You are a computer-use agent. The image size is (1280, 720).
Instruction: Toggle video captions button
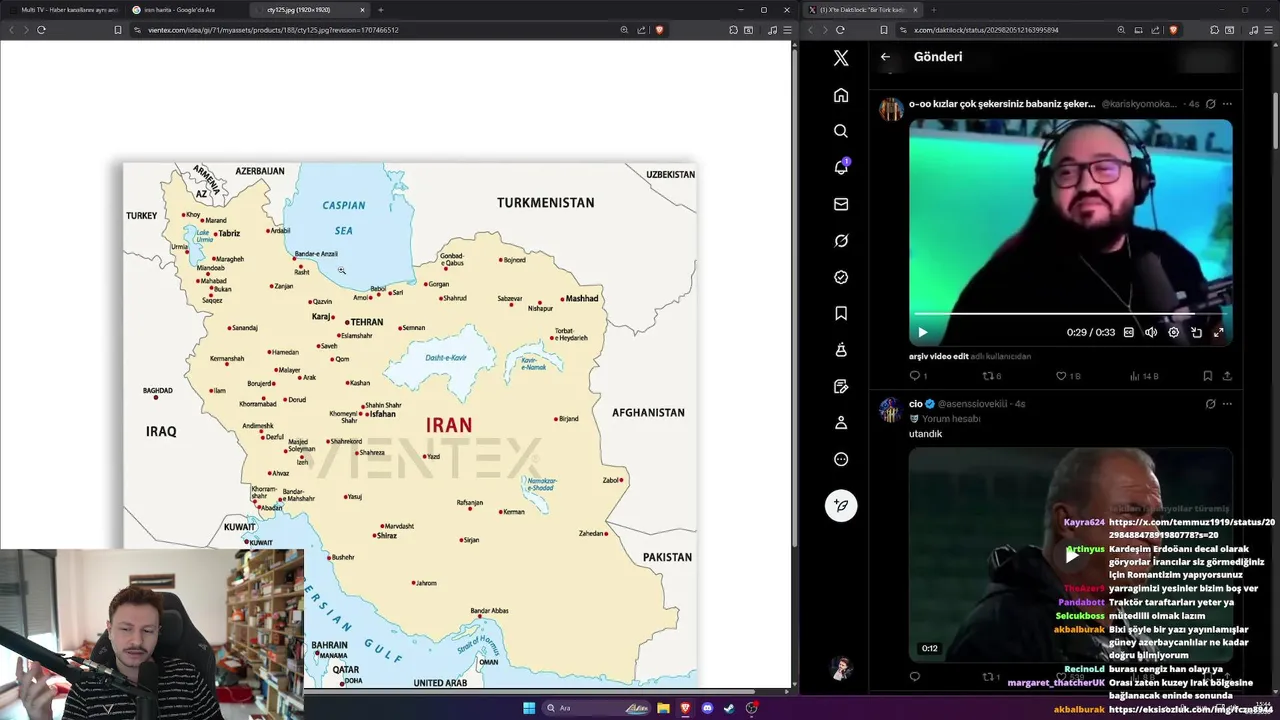pyautogui.click(x=1129, y=332)
